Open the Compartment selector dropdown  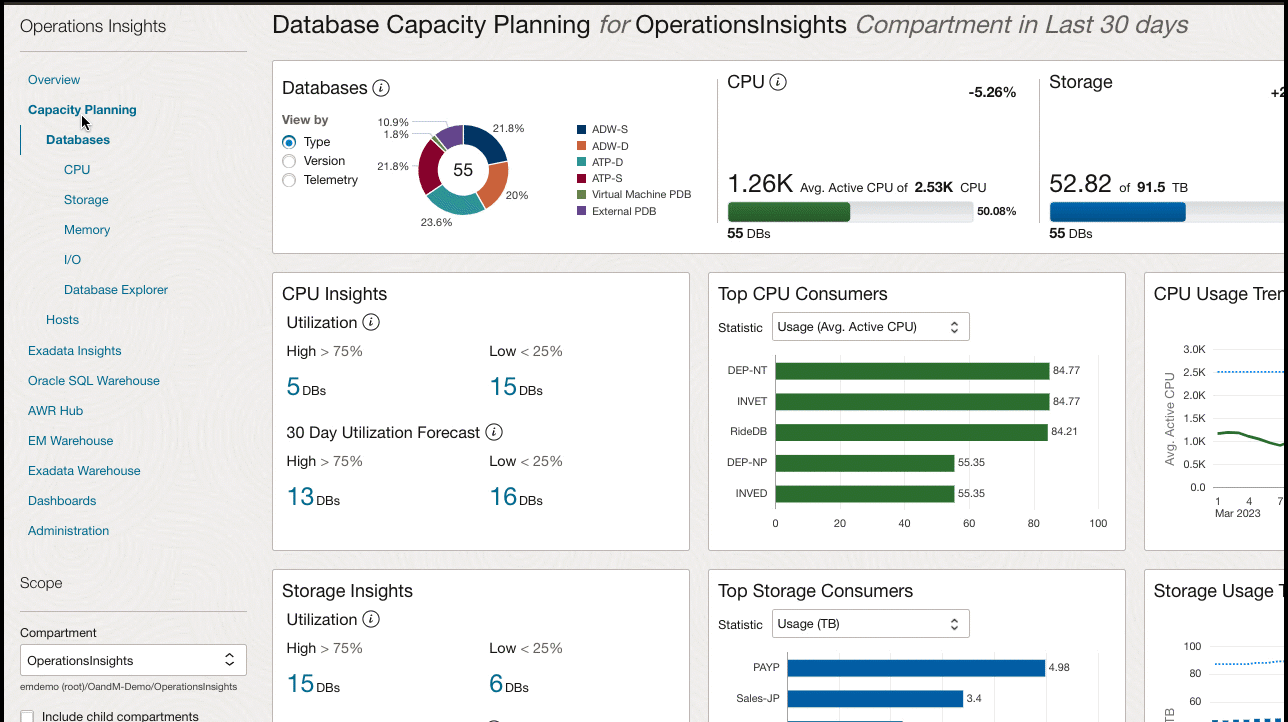[133, 660]
